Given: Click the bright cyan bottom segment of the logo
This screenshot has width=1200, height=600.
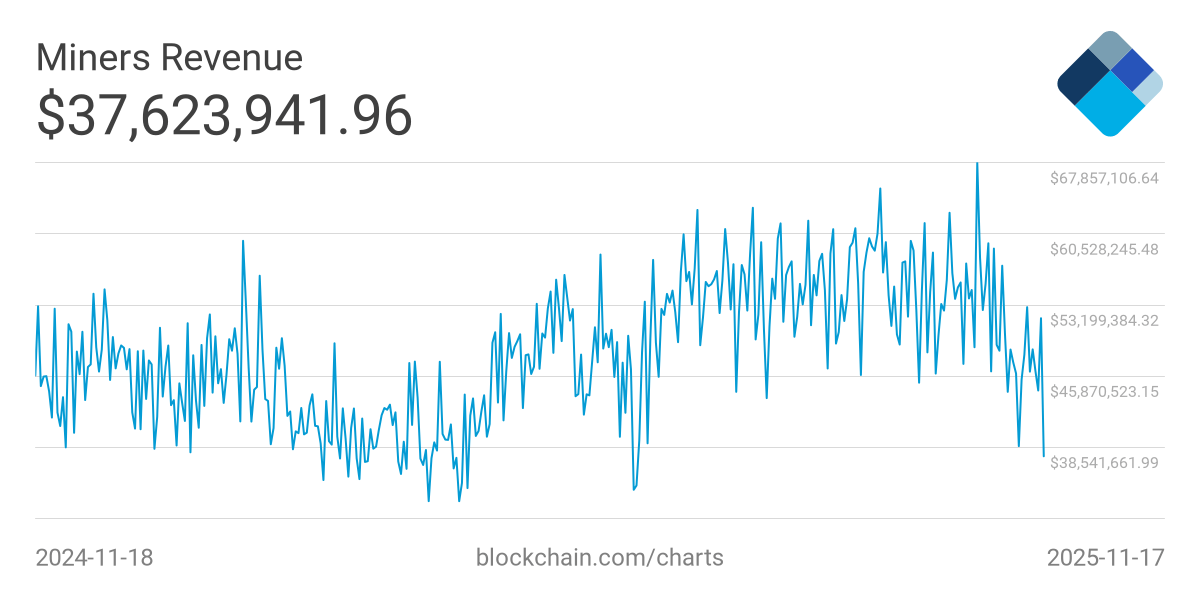Looking at the screenshot, I should pos(1108,108).
